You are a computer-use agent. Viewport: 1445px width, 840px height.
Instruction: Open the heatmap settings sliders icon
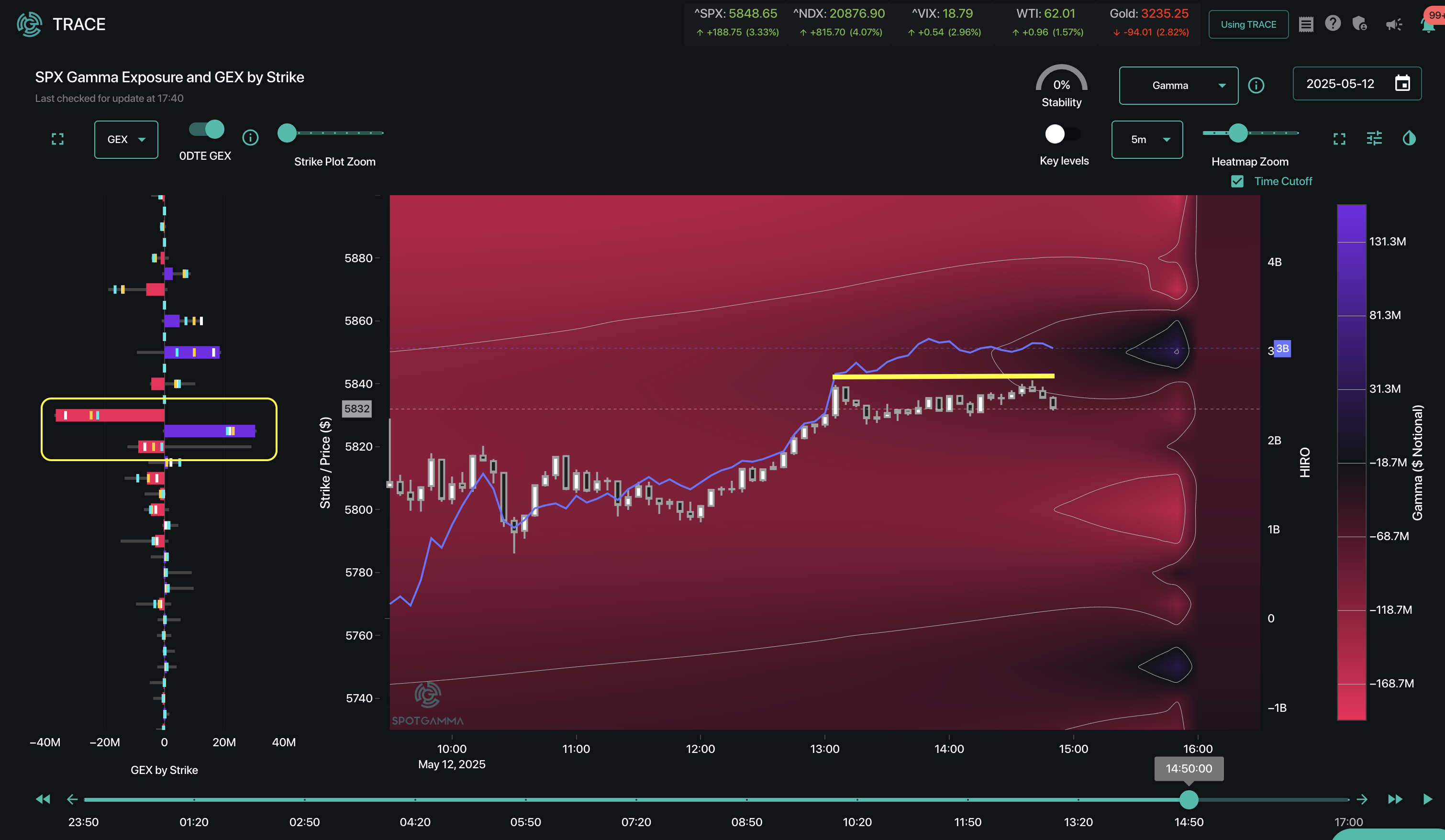tap(1374, 138)
